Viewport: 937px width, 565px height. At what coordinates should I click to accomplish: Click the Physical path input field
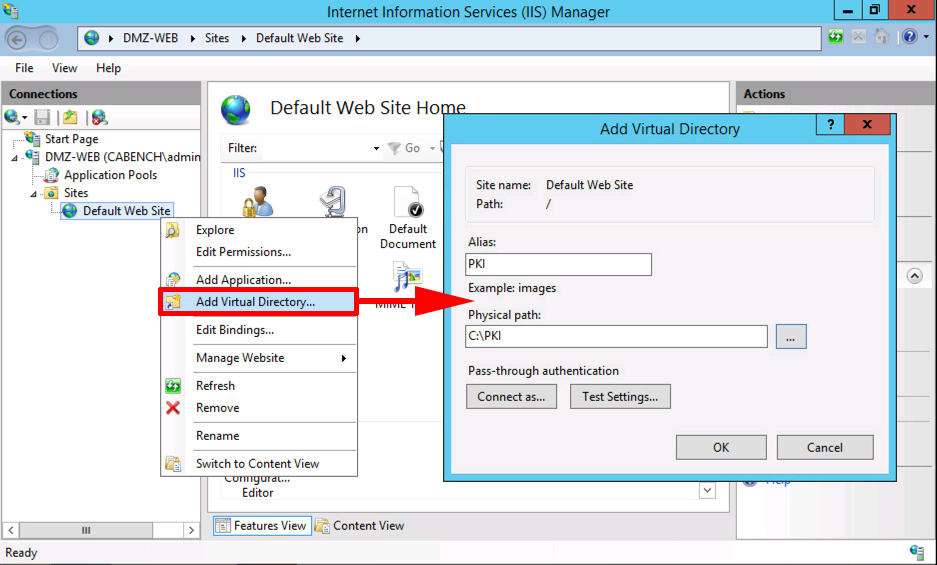pyautogui.click(x=616, y=336)
